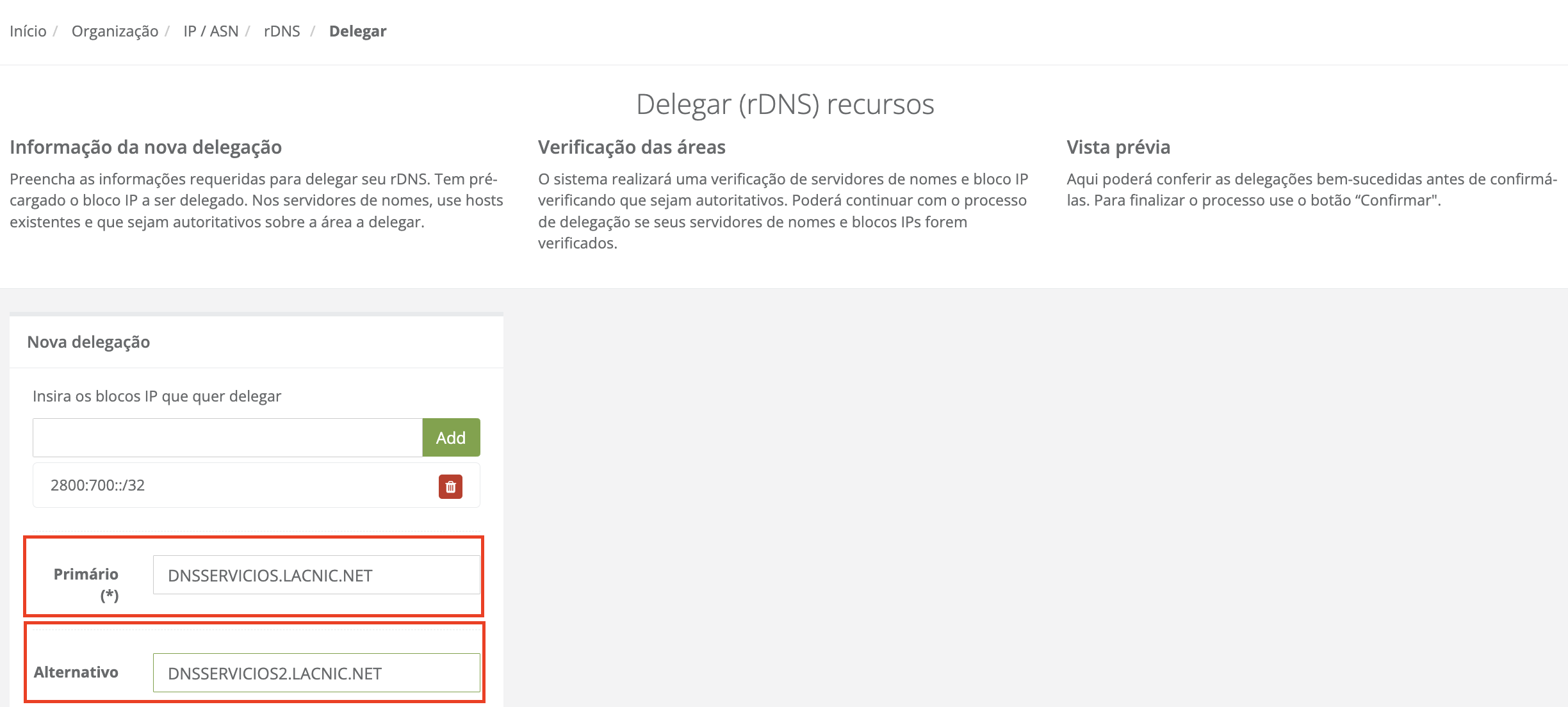
Task: Click the Primário name server field
Action: tap(316, 575)
